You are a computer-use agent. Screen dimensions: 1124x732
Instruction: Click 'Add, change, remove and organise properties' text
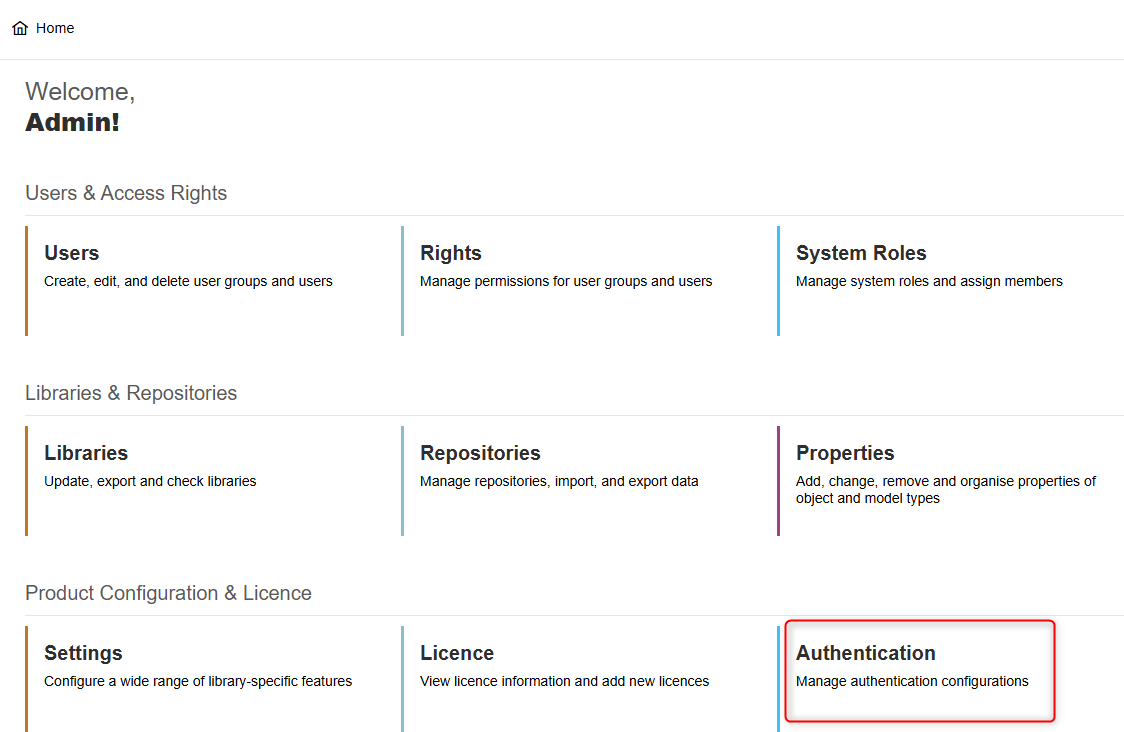(945, 489)
